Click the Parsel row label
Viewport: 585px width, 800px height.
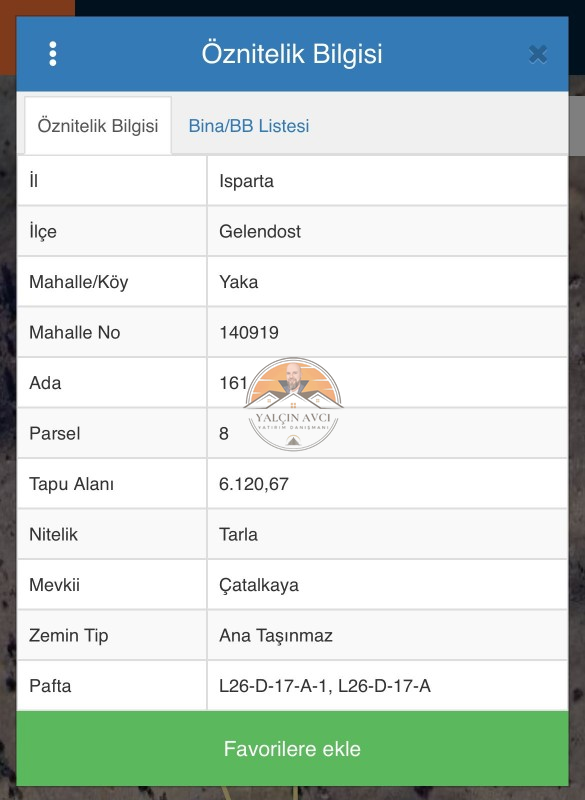point(55,434)
